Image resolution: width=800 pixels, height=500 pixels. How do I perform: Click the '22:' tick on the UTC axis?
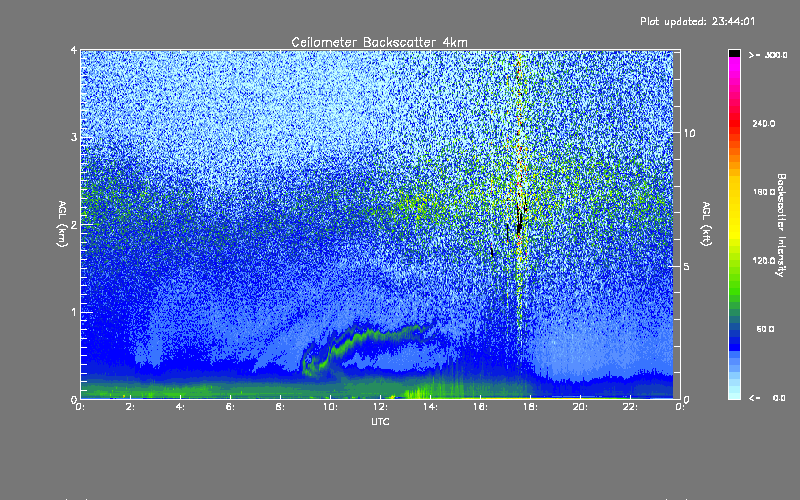coord(630,407)
